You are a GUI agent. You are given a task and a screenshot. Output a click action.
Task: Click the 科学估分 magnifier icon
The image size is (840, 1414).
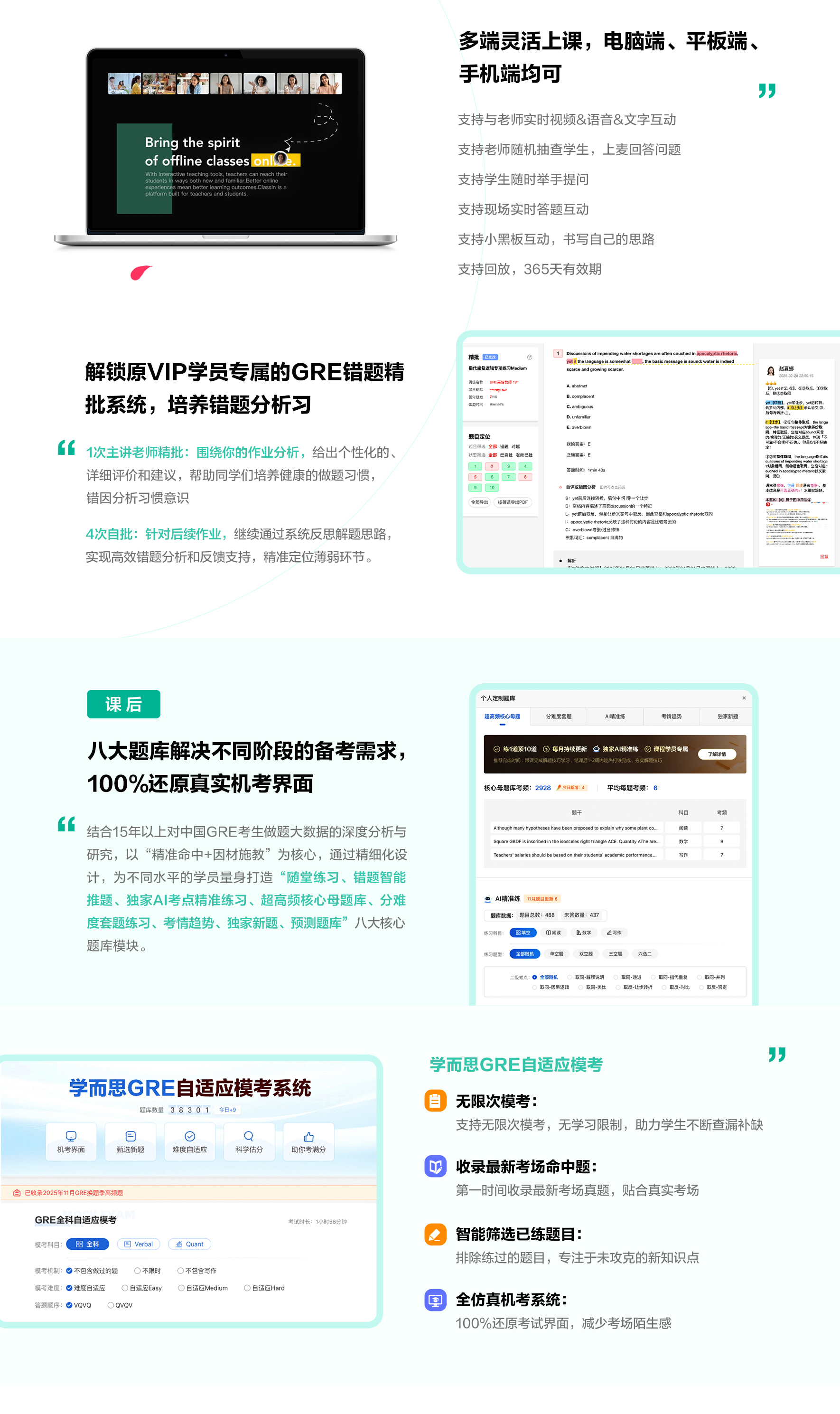click(x=249, y=1136)
